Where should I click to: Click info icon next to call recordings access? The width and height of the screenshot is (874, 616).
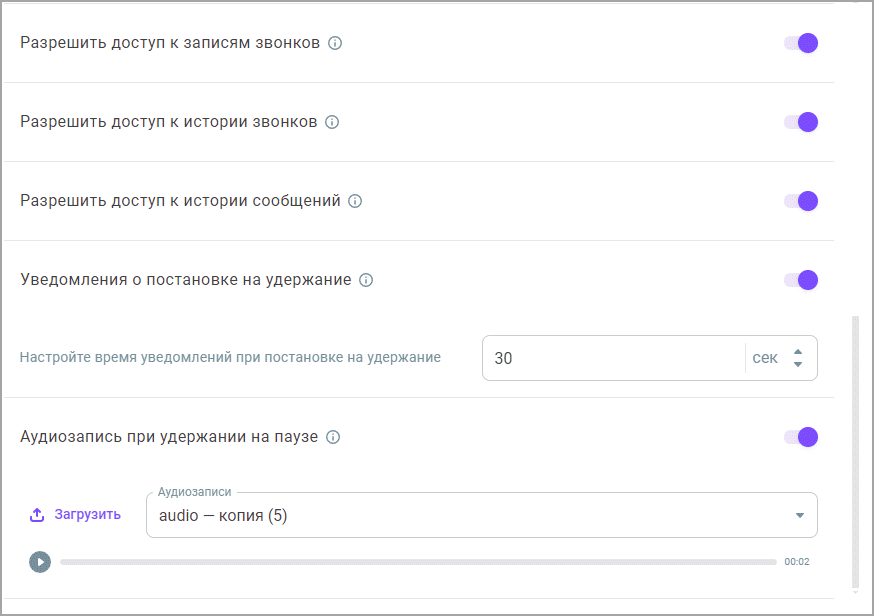pos(334,43)
